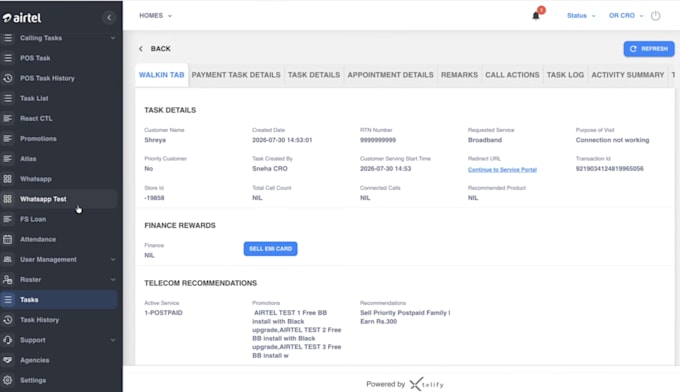Viewport: 680px width, 392px height.
Task: Select the Created Date 2026-07-30 14:53:01
Action: pos(282,140)
